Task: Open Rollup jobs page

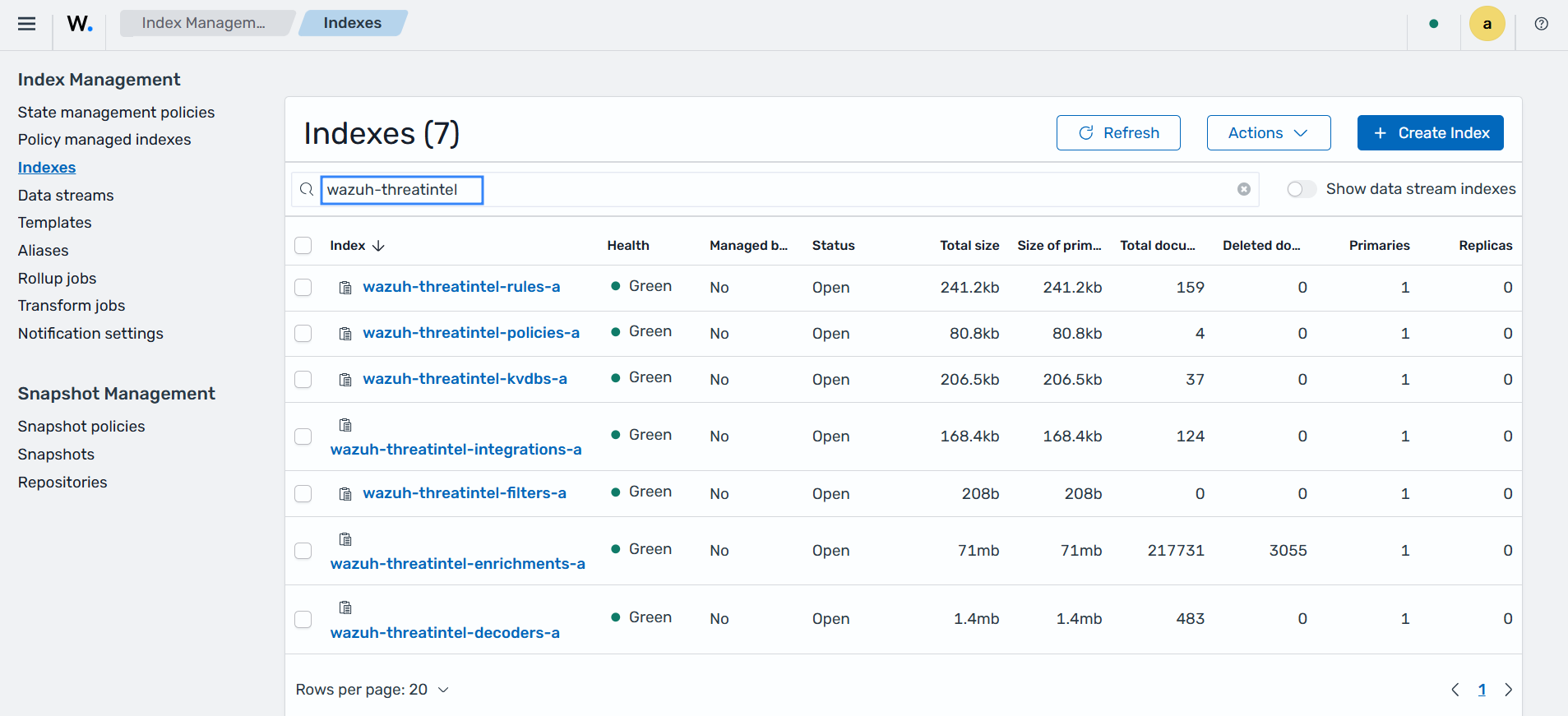Action: coord(57,279)
